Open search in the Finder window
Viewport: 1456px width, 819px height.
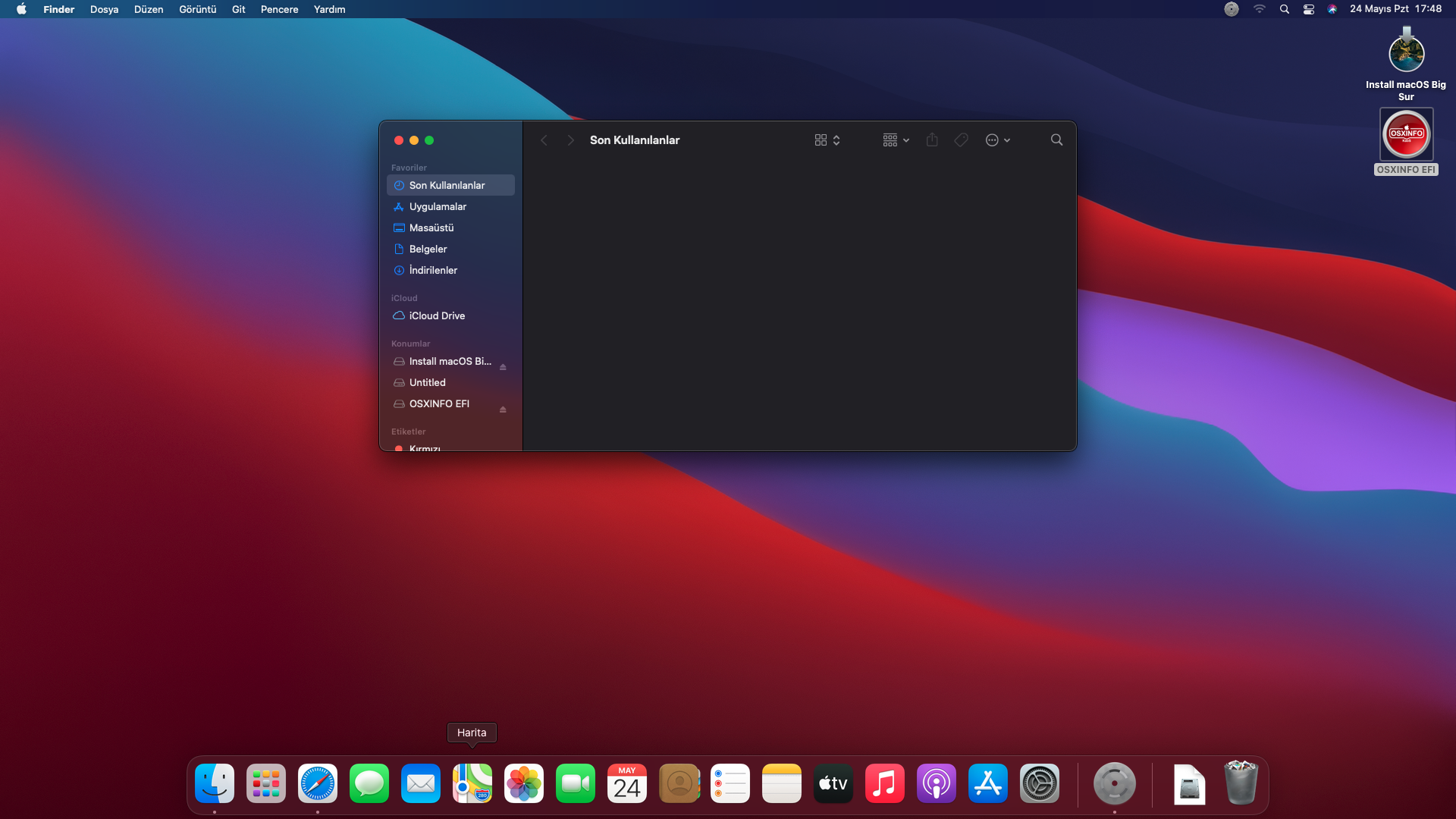1056,140
